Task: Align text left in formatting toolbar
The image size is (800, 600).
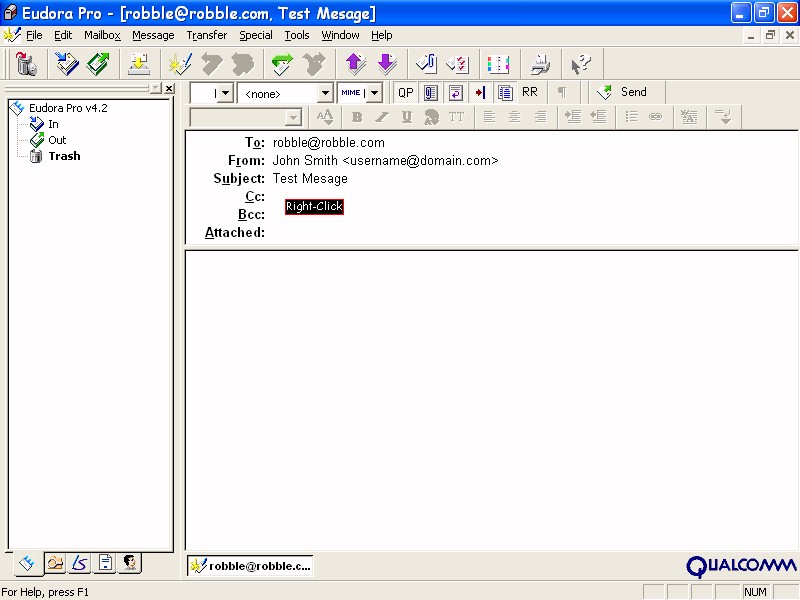Action: [489, 117]
